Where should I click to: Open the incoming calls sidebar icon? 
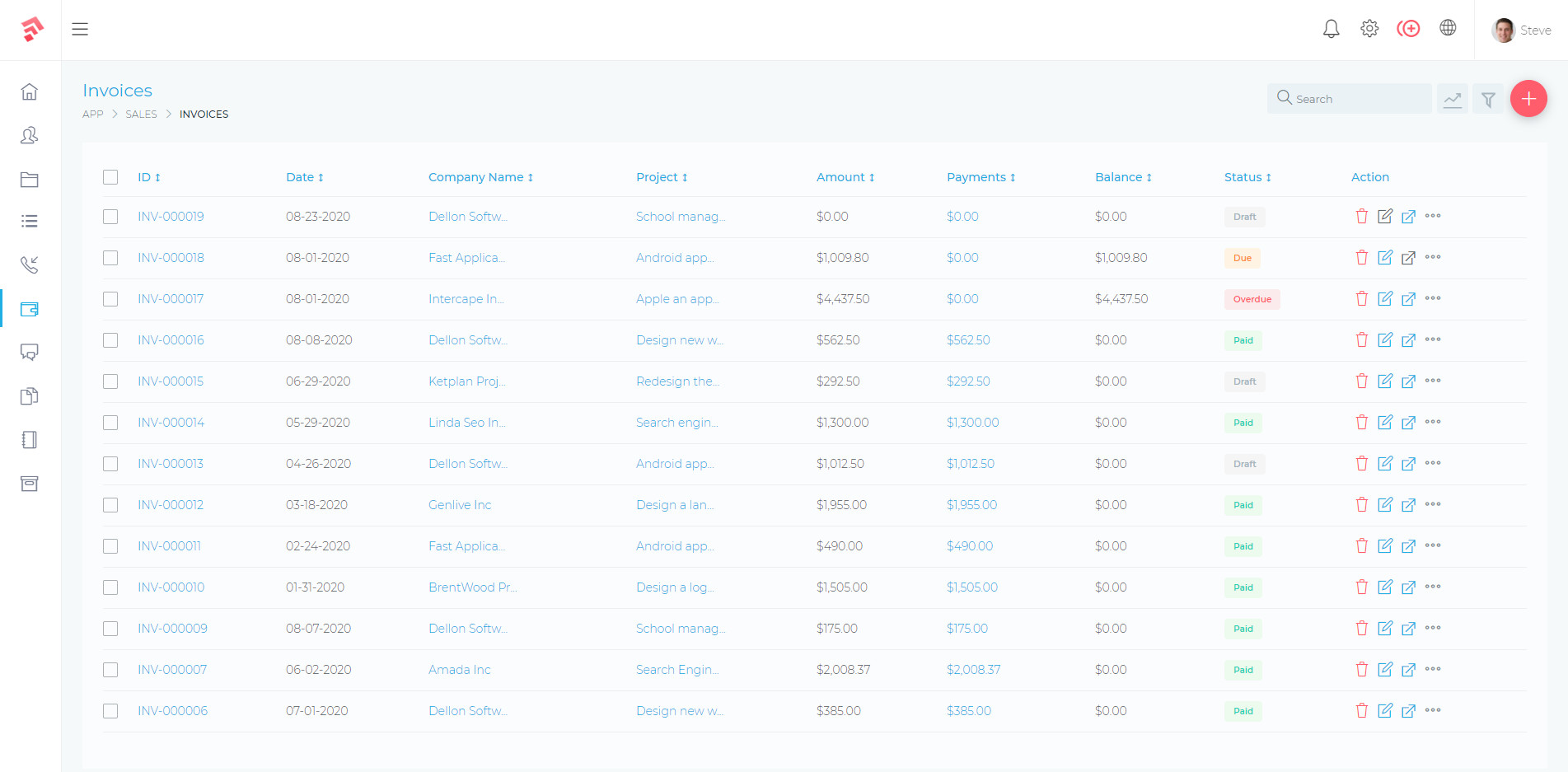click(30, 264)
